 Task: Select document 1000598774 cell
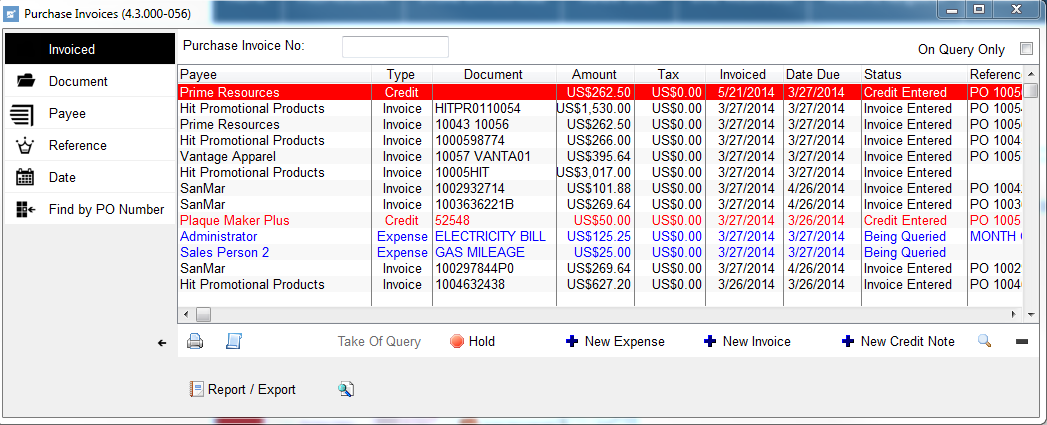tap(494, 140)
